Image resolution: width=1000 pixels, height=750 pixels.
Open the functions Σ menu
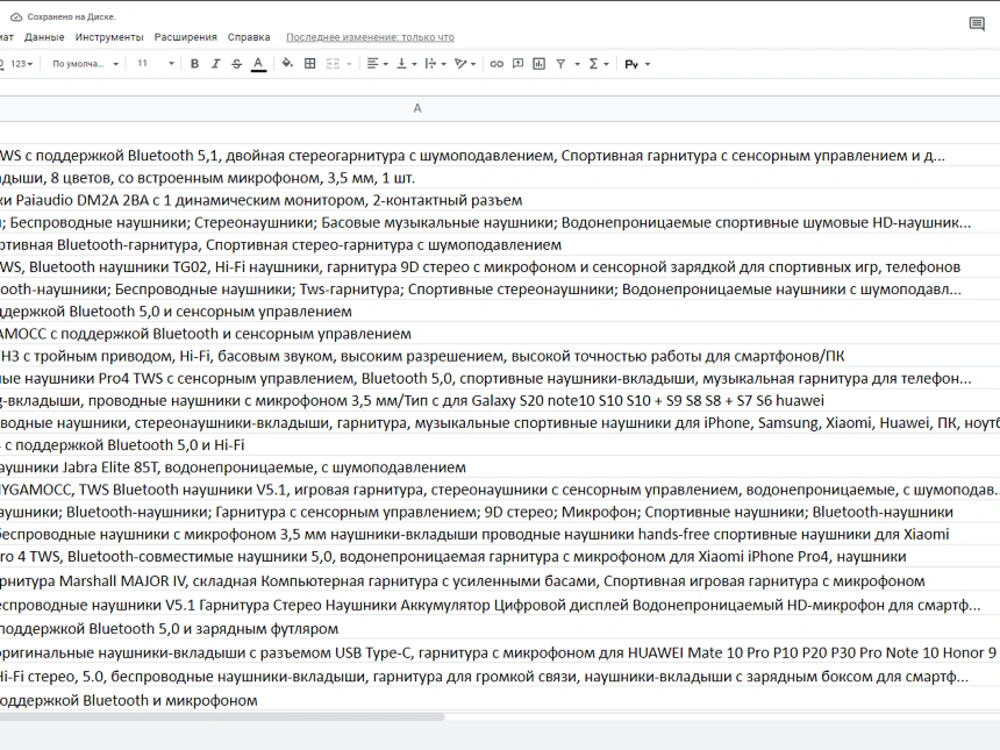click(x=593, y=63)
